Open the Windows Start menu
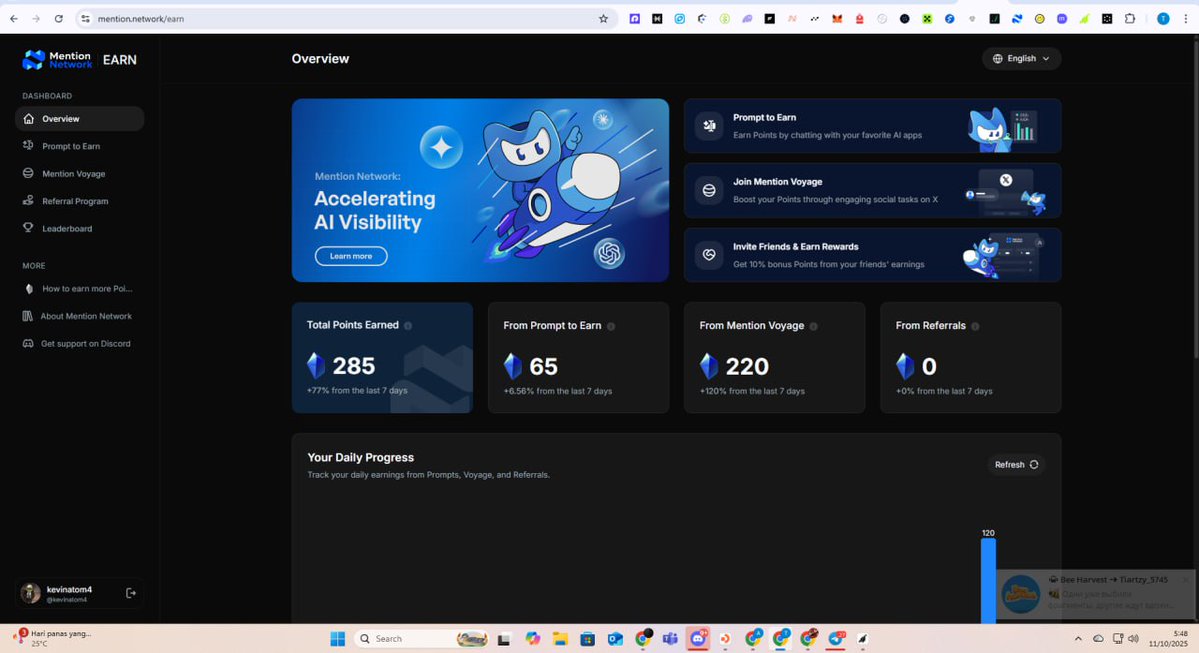1199x653 pixels. 337,639
